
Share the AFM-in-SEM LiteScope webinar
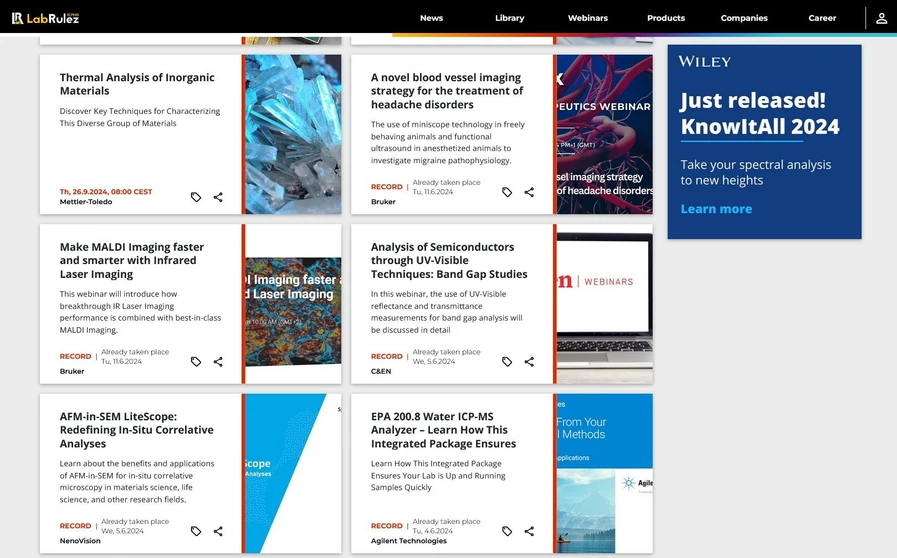point(218,531)
